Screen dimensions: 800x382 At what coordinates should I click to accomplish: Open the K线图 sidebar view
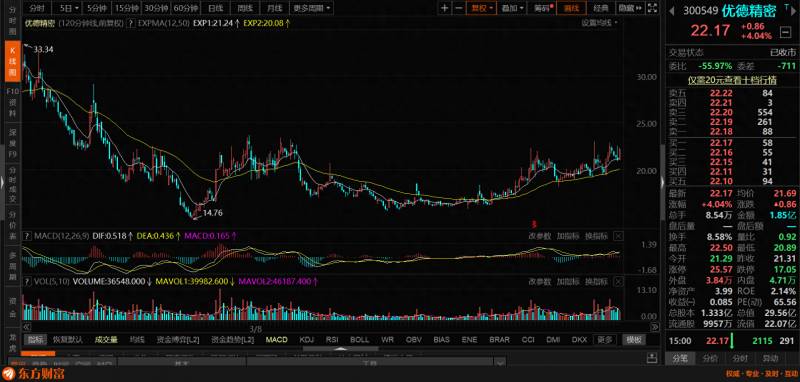pos(13,61)
